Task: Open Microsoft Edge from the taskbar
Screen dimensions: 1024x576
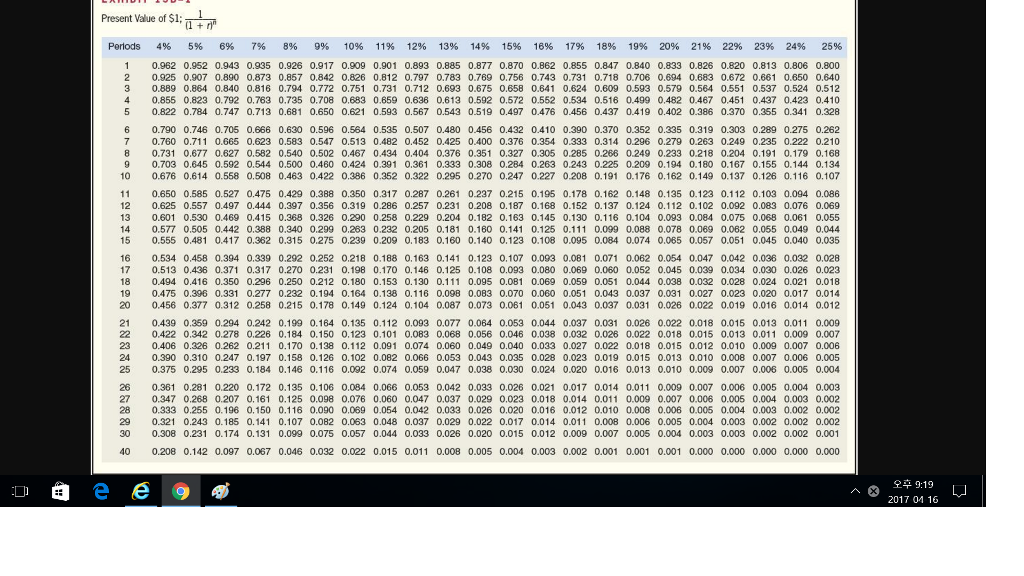Action: (x=101, y=491)
